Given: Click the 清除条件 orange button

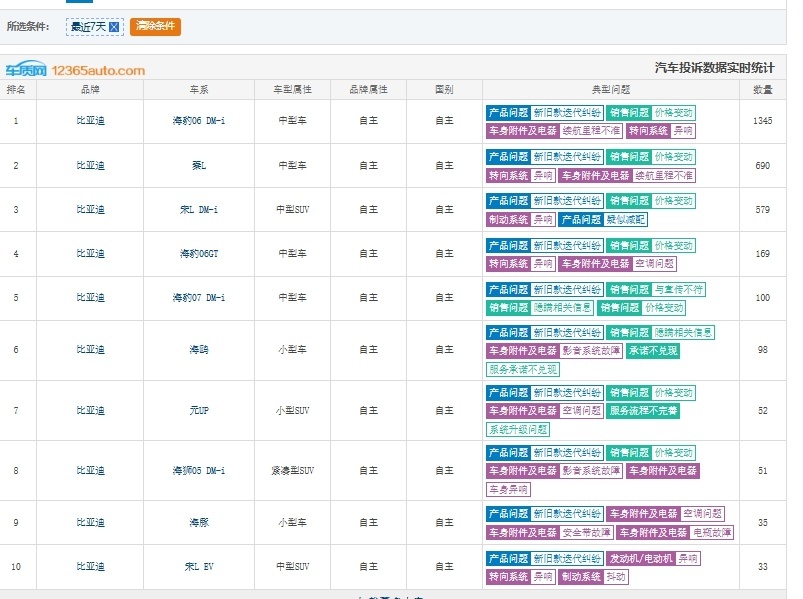Looking at the screenshot, I should pos(156,27).
